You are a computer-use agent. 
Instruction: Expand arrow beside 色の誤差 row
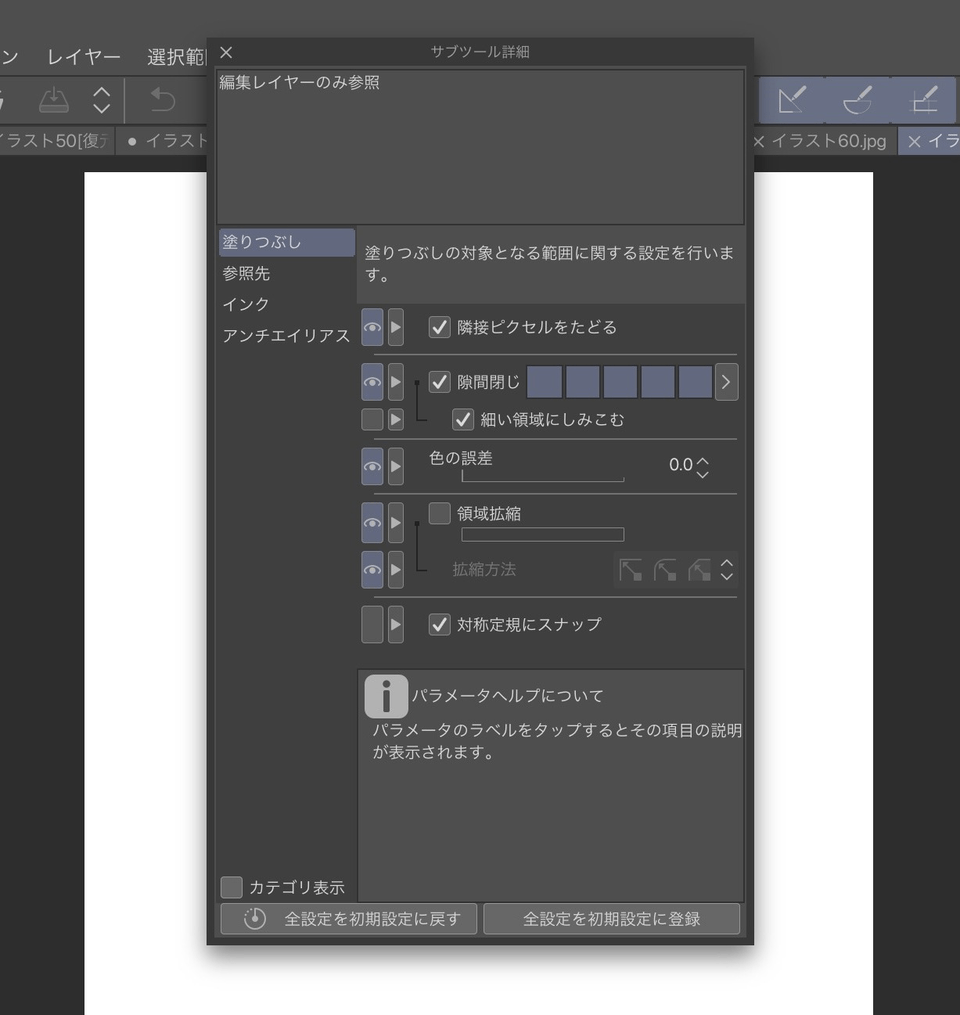pyautogui.click(x=396, y=467)
